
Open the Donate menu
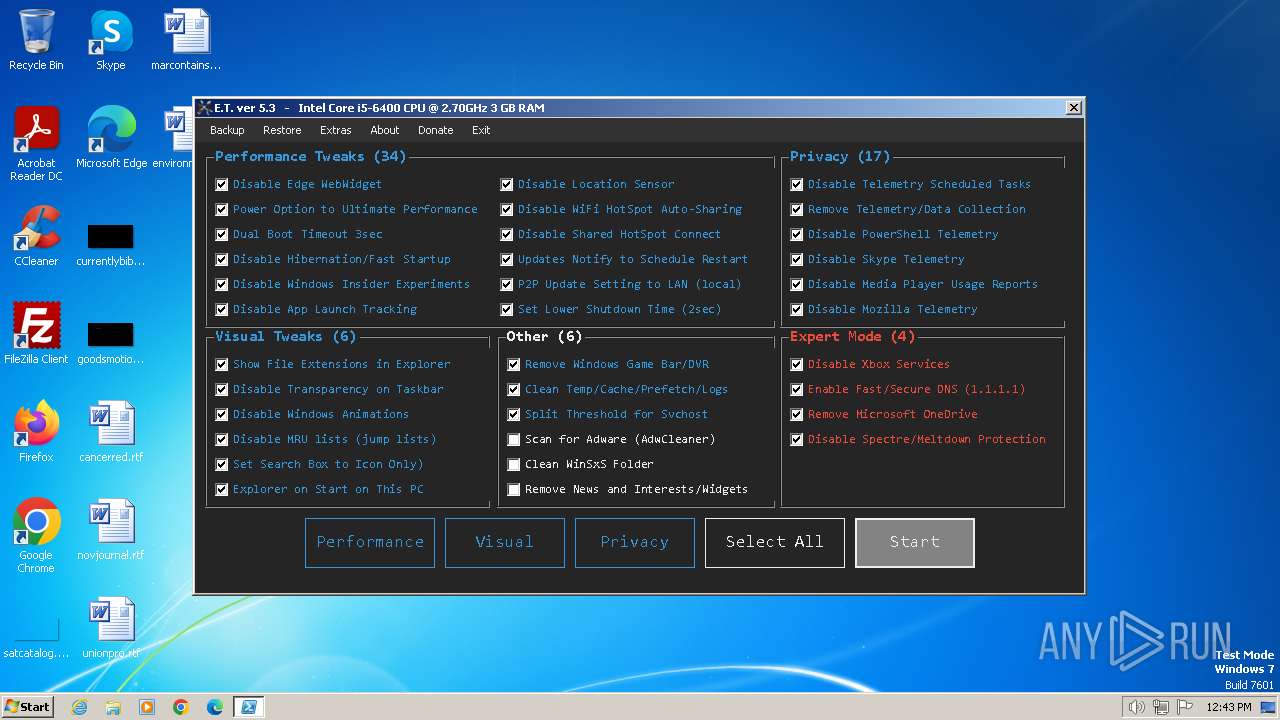(436, 130)
